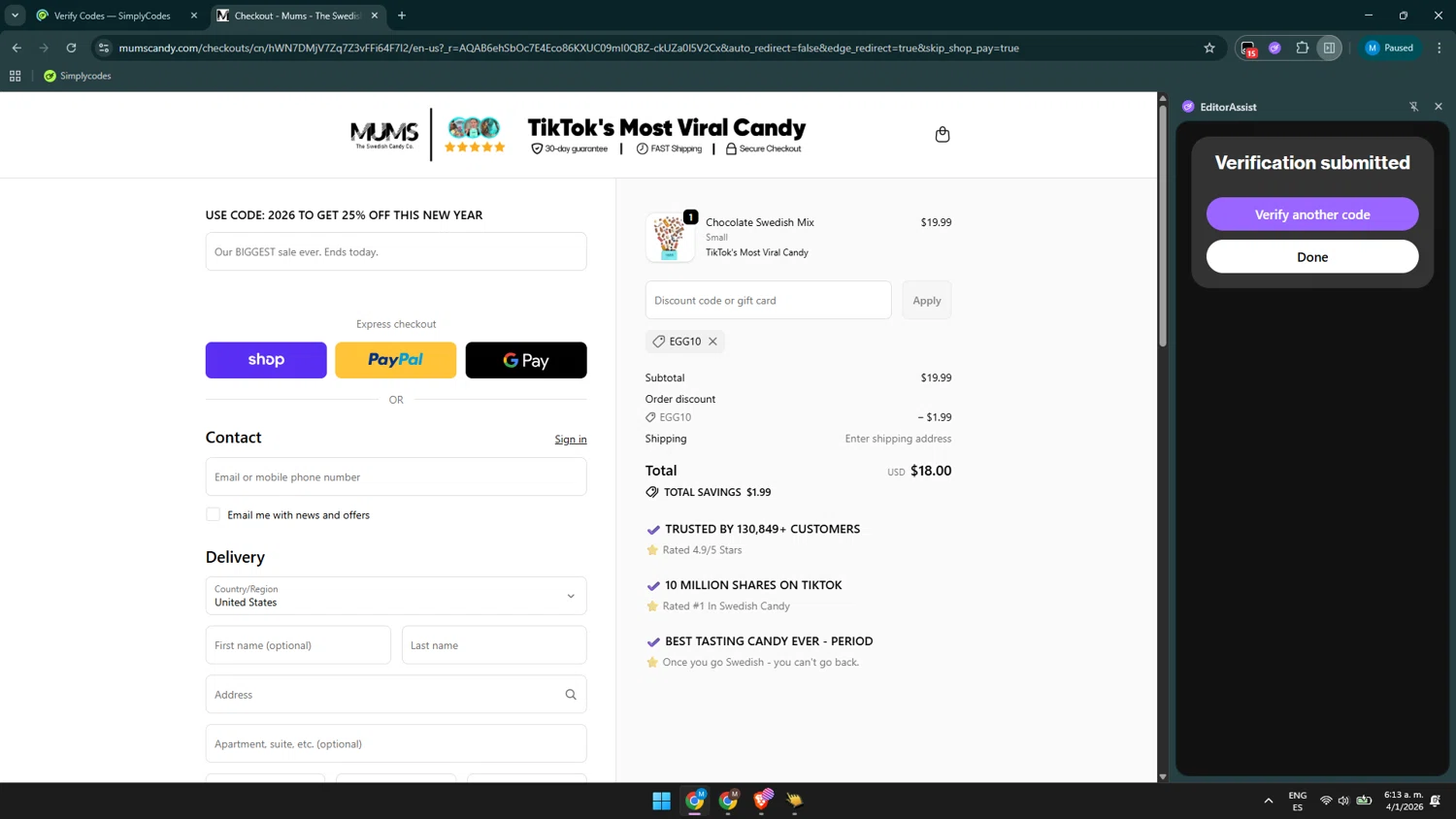The height and width of the screenshot is (819, 1456).
Task: Open the Wi-Fi network tray icon
Action: pyautogui.click(x=1326, y=801)
